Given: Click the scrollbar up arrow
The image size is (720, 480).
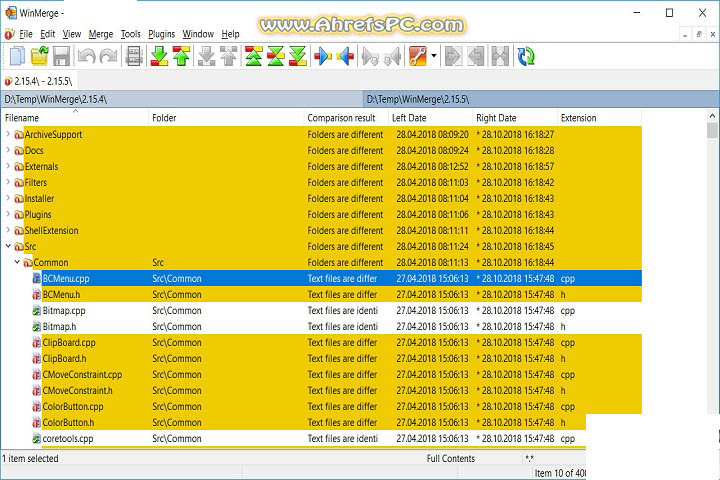Looking at the screenshot, I should pyautogui.click(x=712, y=116).
